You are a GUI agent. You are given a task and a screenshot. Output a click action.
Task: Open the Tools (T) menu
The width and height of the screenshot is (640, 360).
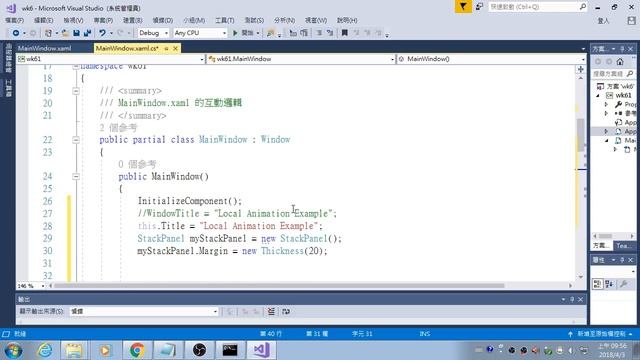point(224,20)
